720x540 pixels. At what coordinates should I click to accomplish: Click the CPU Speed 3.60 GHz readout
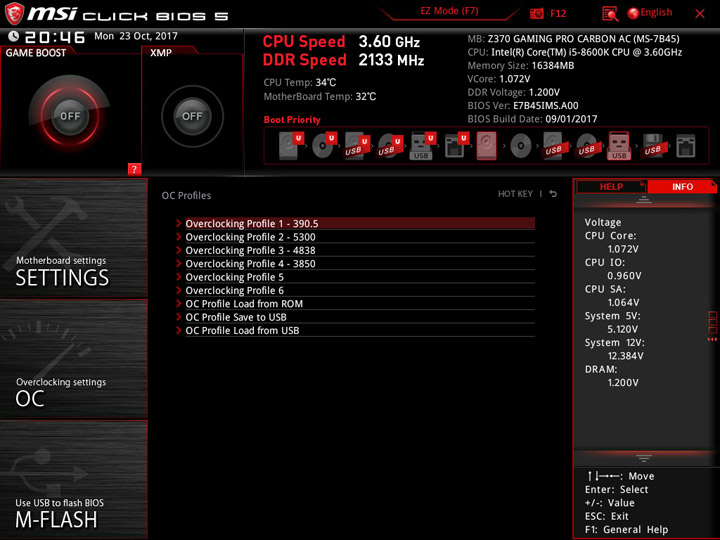coord(341,42)
